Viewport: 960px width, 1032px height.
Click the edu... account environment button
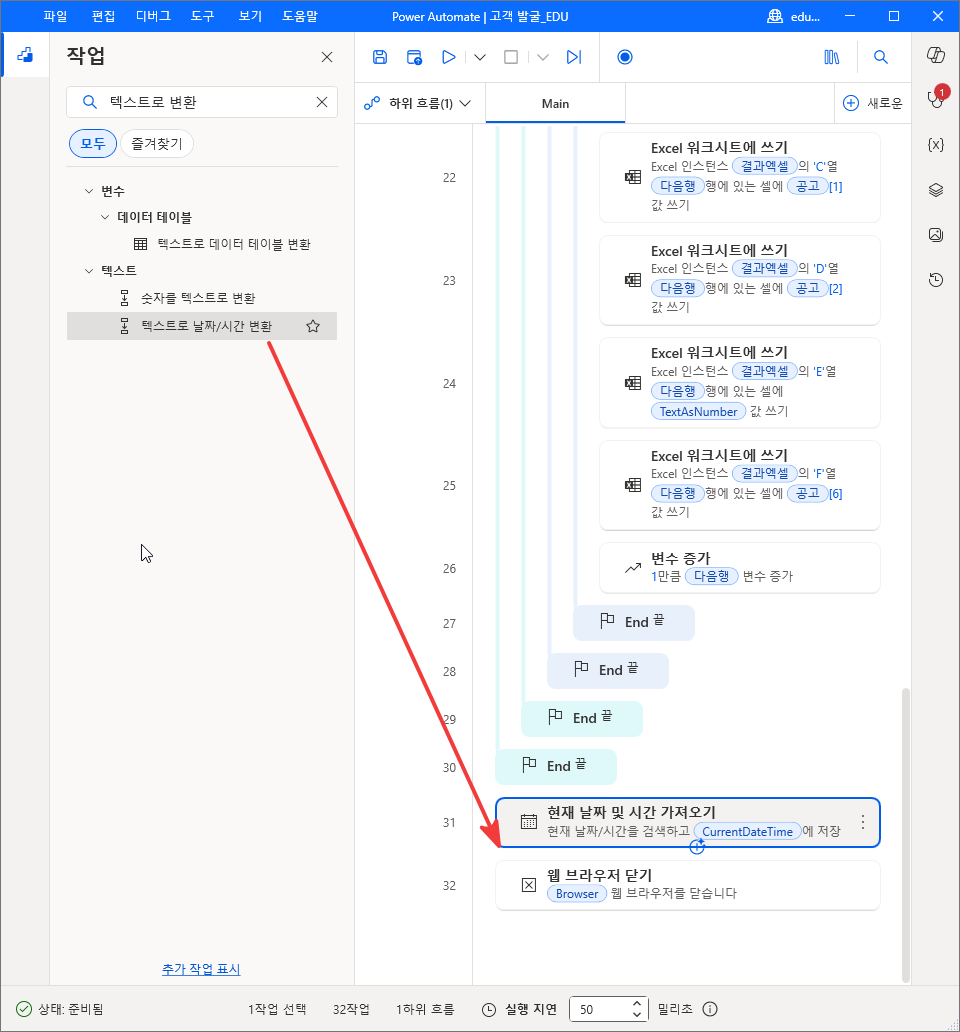794,16
